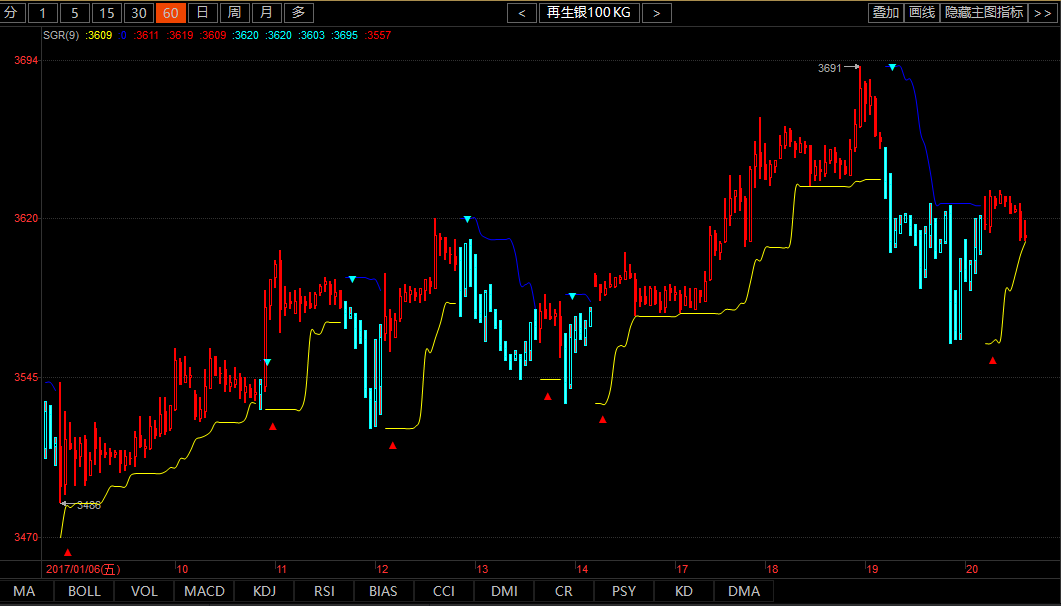This screenshot has width=1061, height=606.
Task: Open the MA indicator tab
Action: tap(24, 591)
